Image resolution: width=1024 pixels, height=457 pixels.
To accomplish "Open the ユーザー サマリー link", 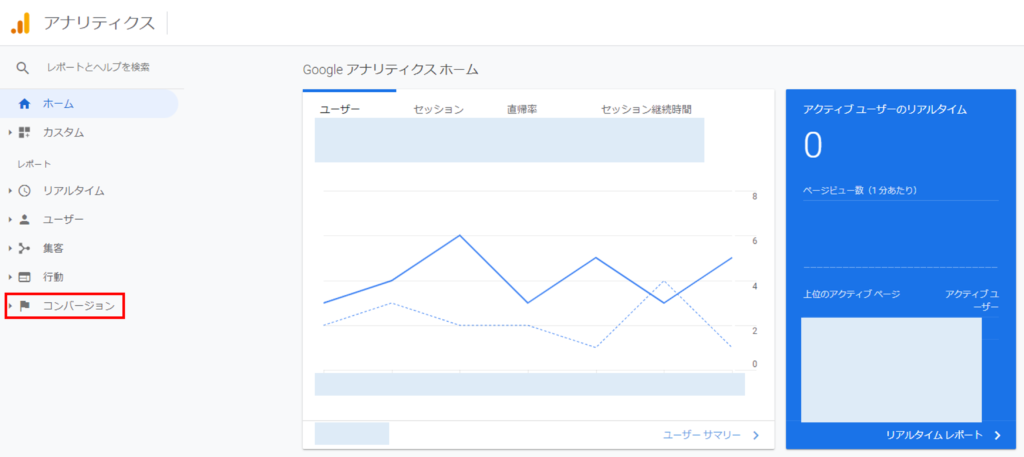I will point(702,435).
